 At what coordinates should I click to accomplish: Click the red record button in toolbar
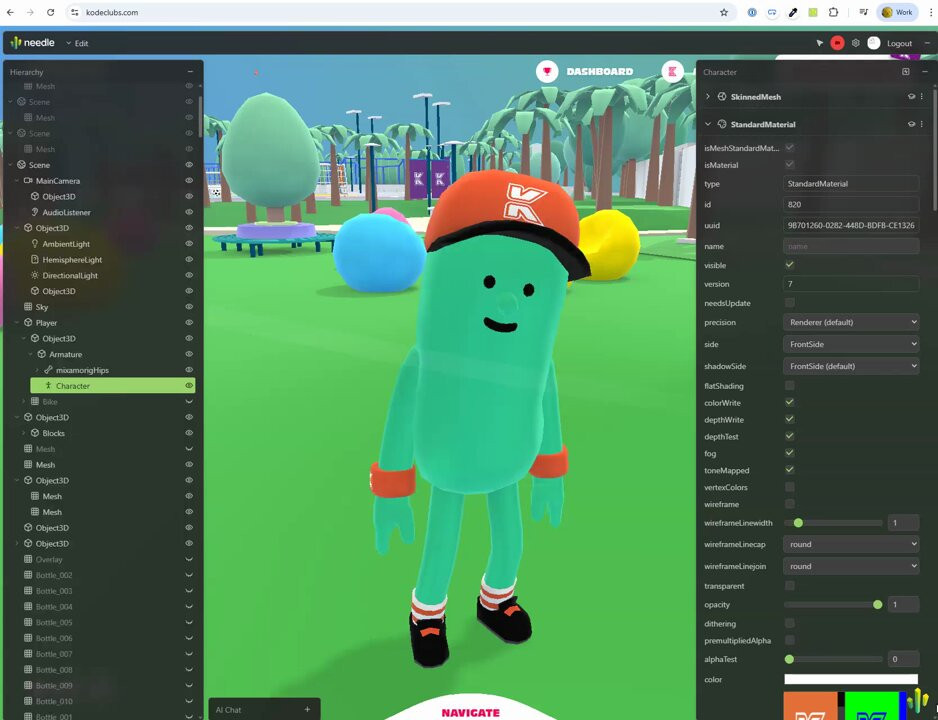click(837, 43)
